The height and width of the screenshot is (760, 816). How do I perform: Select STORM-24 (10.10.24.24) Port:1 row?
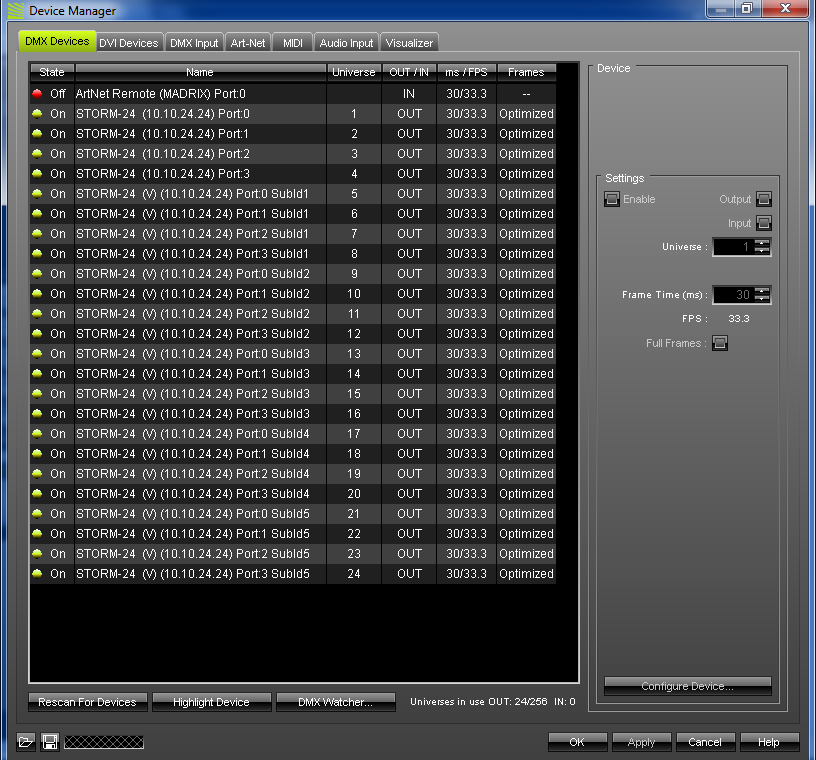293,134
